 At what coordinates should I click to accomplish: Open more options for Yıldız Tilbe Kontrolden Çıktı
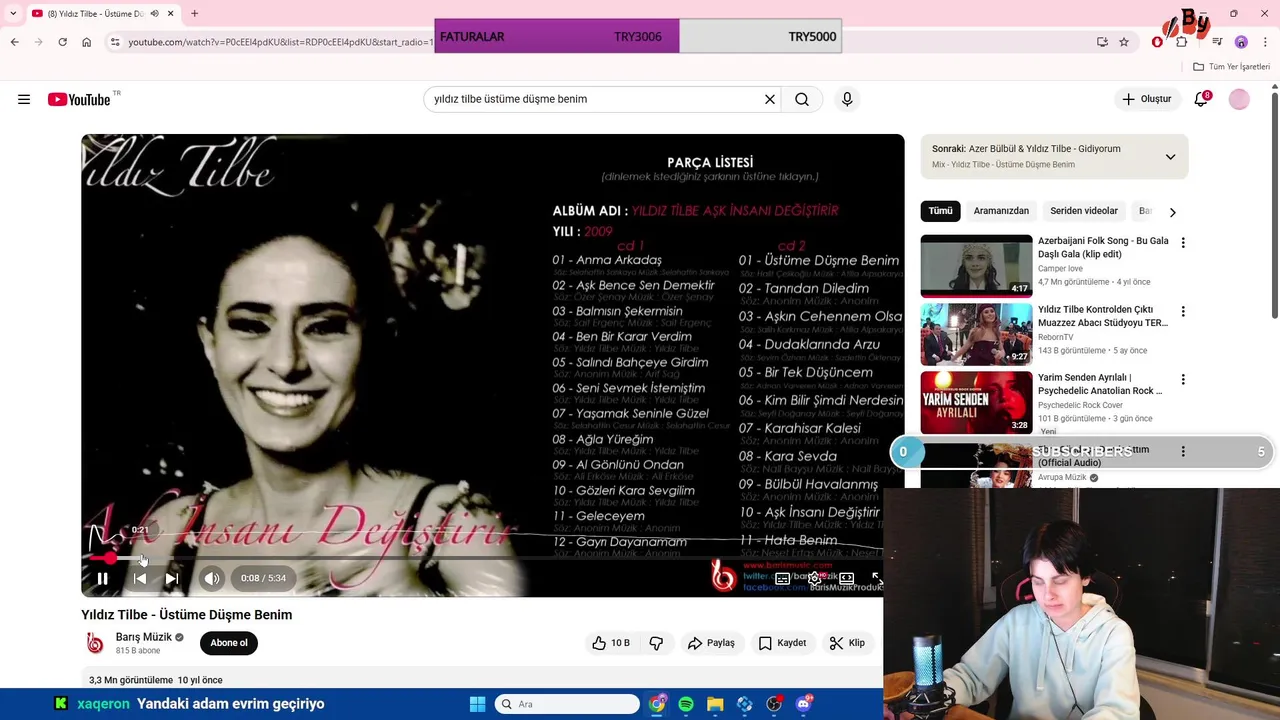click(1183, 311)
